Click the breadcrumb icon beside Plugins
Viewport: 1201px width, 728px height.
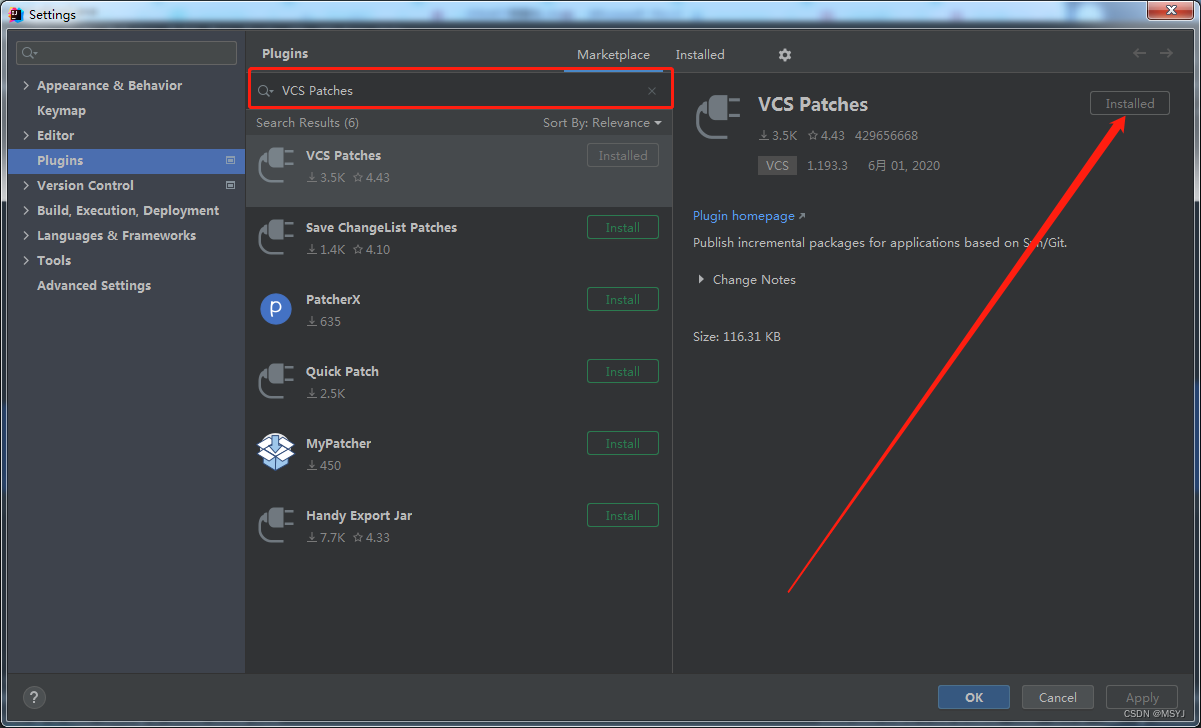(x=230, y=160)
